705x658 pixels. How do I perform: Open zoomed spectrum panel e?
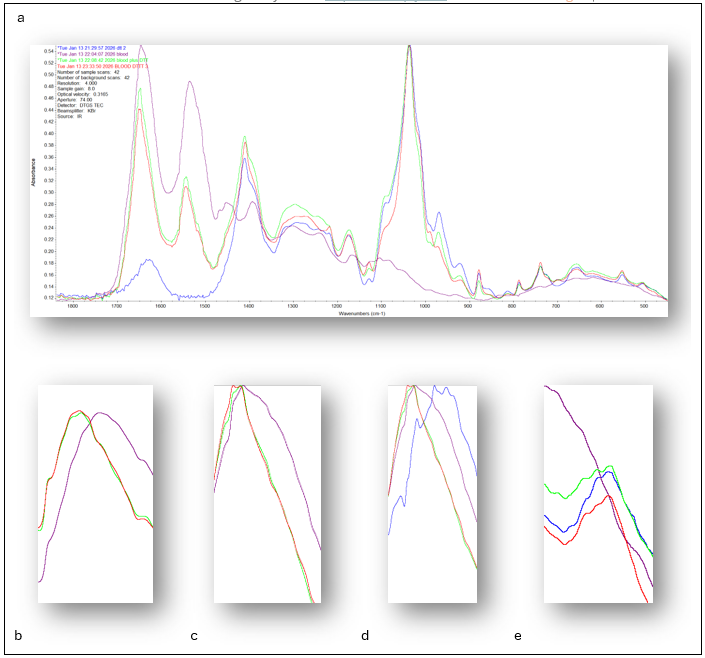[598, 494]
